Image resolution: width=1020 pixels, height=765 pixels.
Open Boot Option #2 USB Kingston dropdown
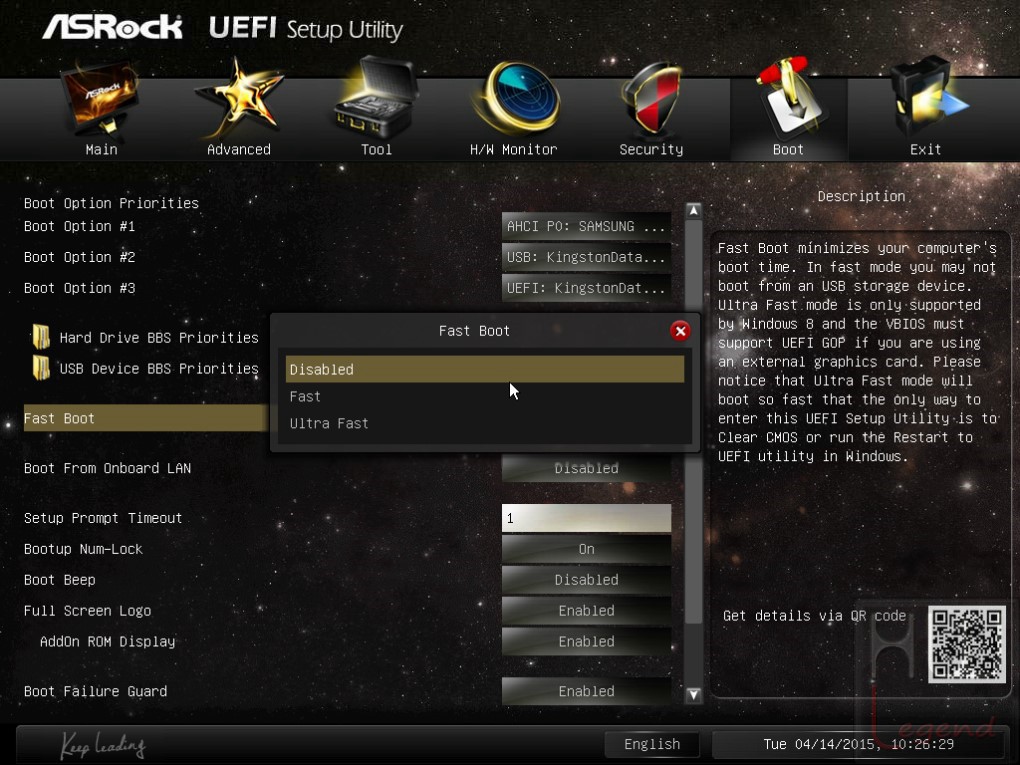coord(586,257)
